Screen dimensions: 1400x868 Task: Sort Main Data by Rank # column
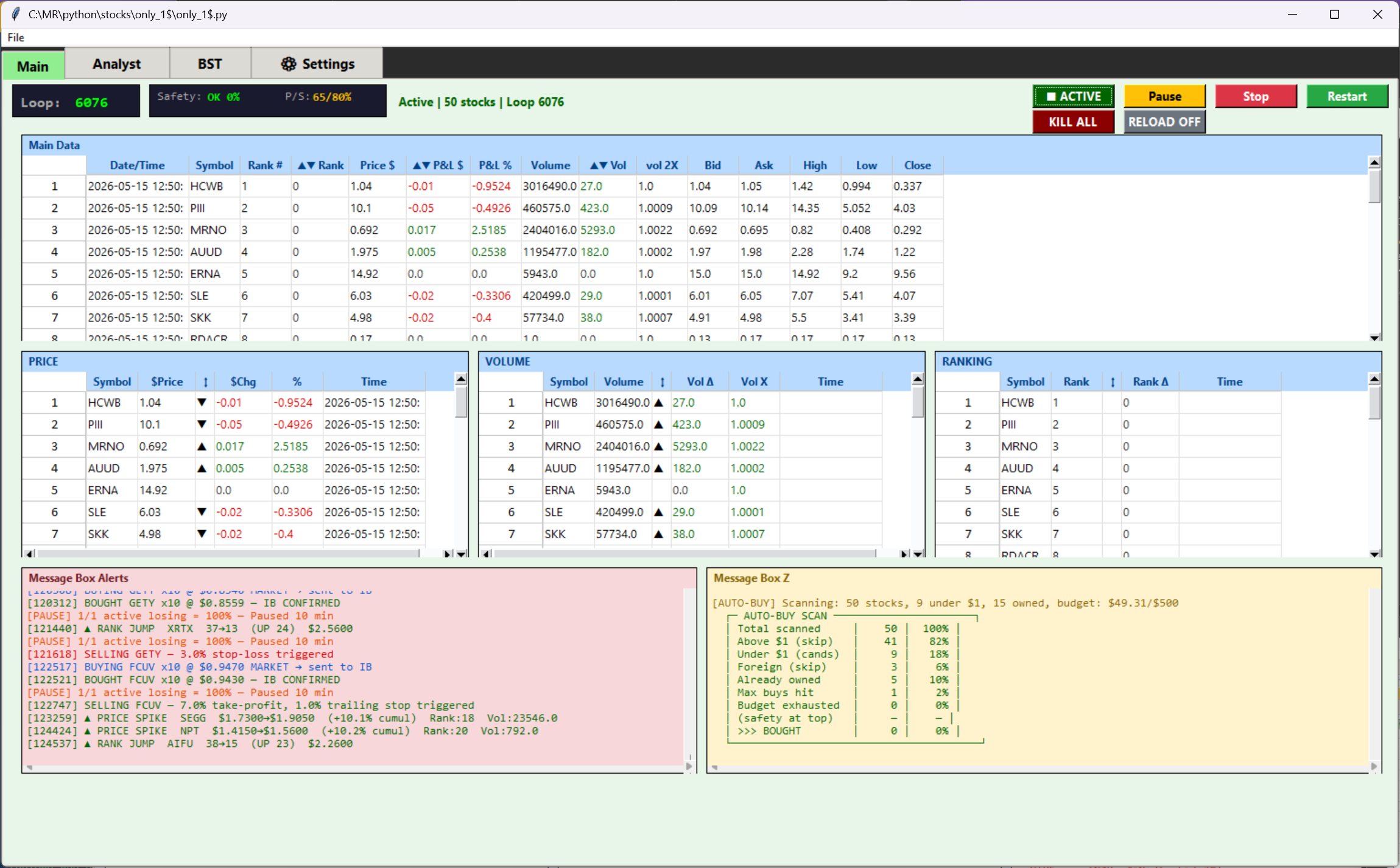(x=265, y=165)
